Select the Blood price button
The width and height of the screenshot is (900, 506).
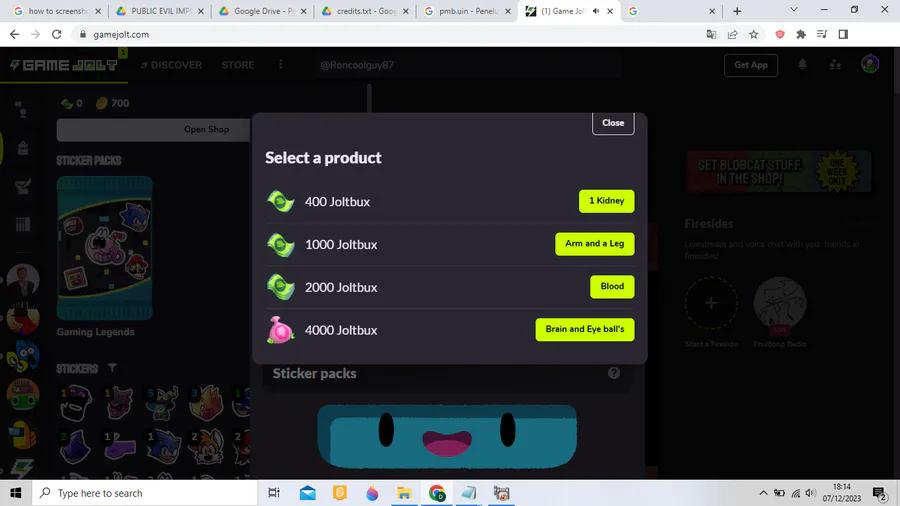(x=612, y=286)
